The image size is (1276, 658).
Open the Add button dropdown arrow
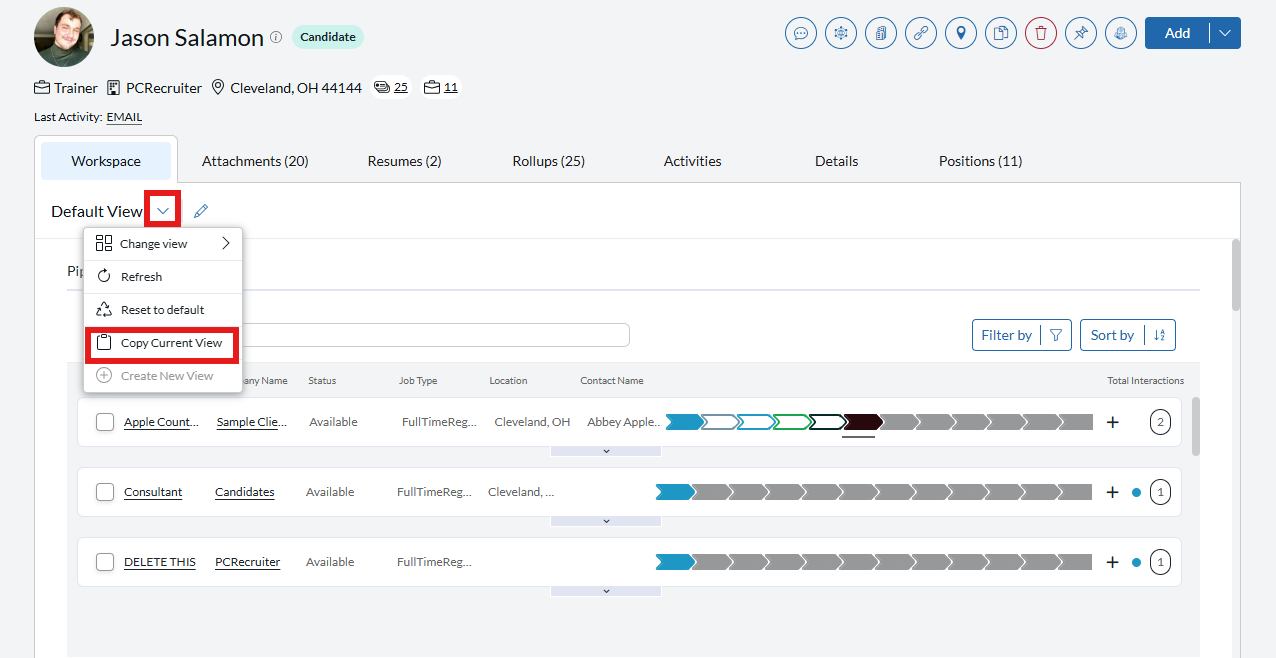click(x=1225, y=33)
